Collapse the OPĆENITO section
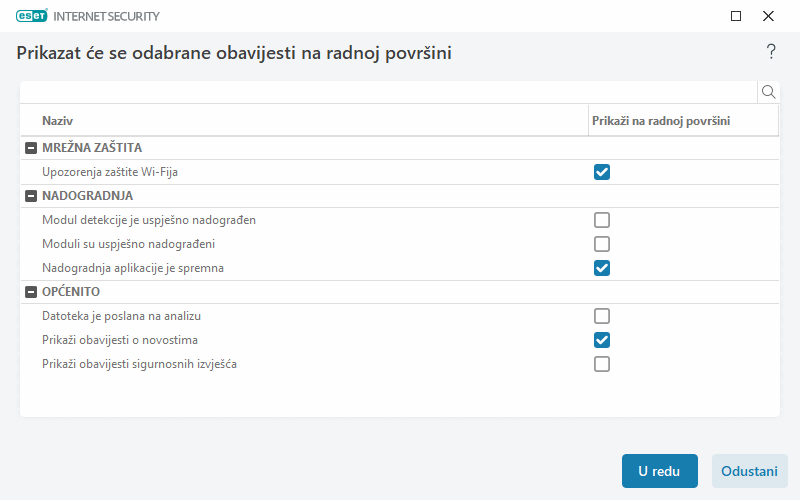Viewport: 800px width, 500px height. pyautogui.click(x=31, y=292)
